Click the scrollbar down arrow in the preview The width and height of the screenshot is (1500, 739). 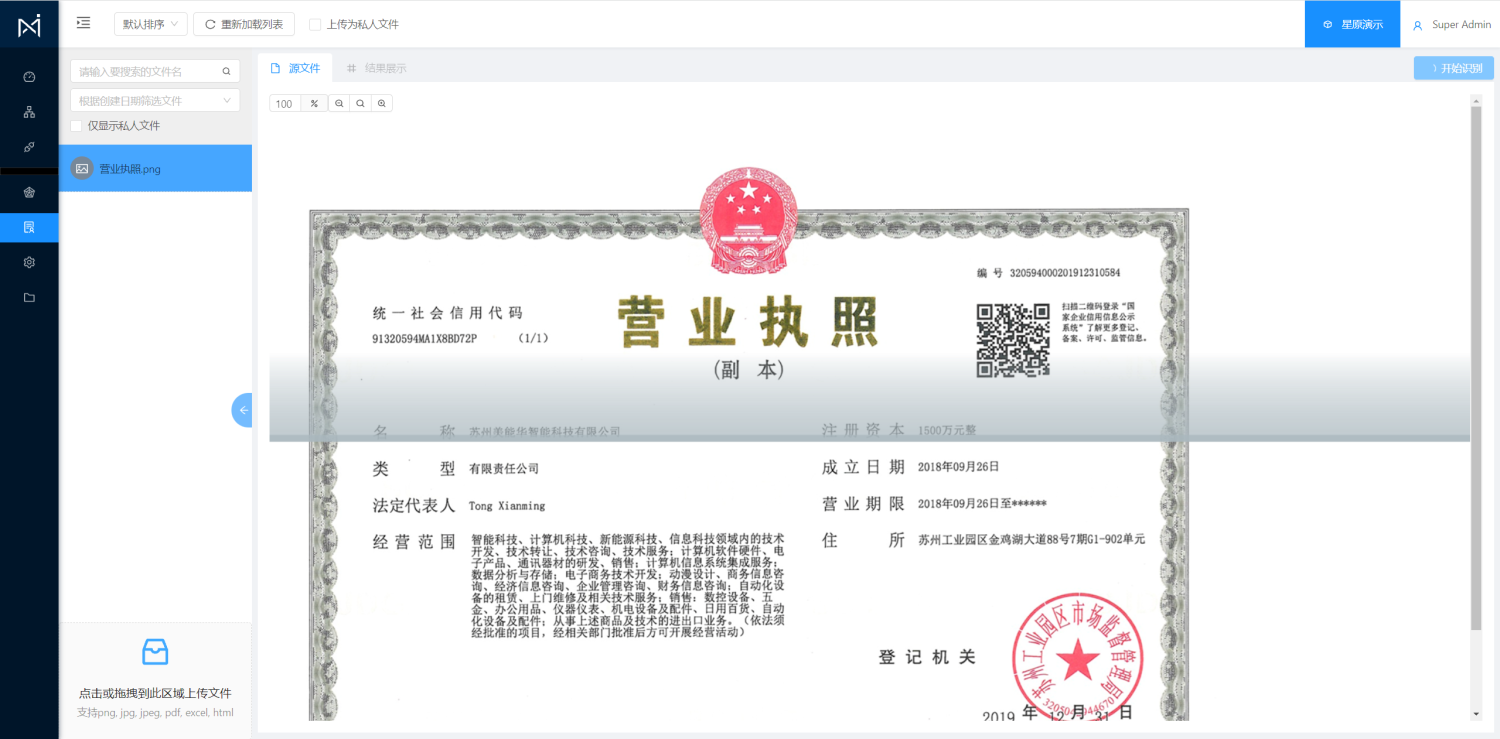[x=1476, y=714]
